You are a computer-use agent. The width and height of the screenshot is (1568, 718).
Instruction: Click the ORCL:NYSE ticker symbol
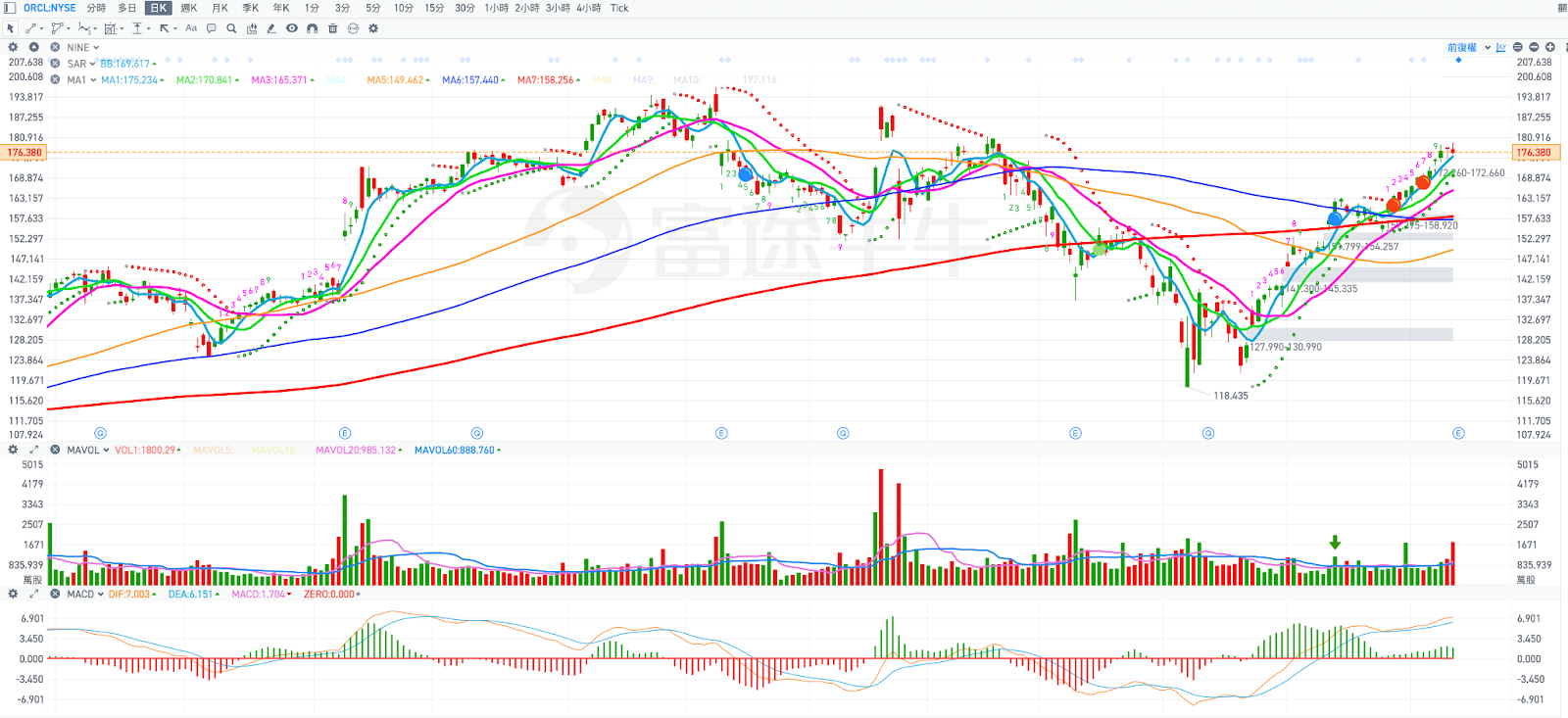50,8
